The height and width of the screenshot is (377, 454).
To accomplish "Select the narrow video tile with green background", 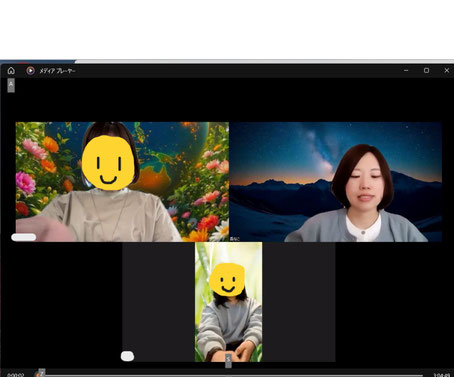I will click(x=229, y=302).
